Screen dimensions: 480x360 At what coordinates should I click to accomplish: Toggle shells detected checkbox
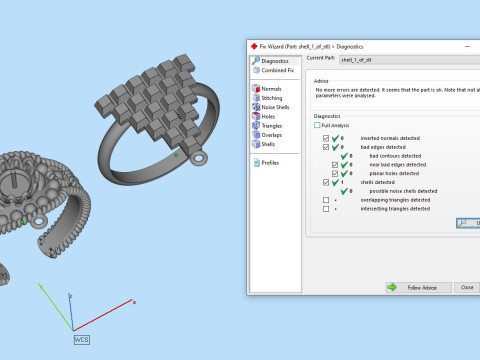click(326, 182)
